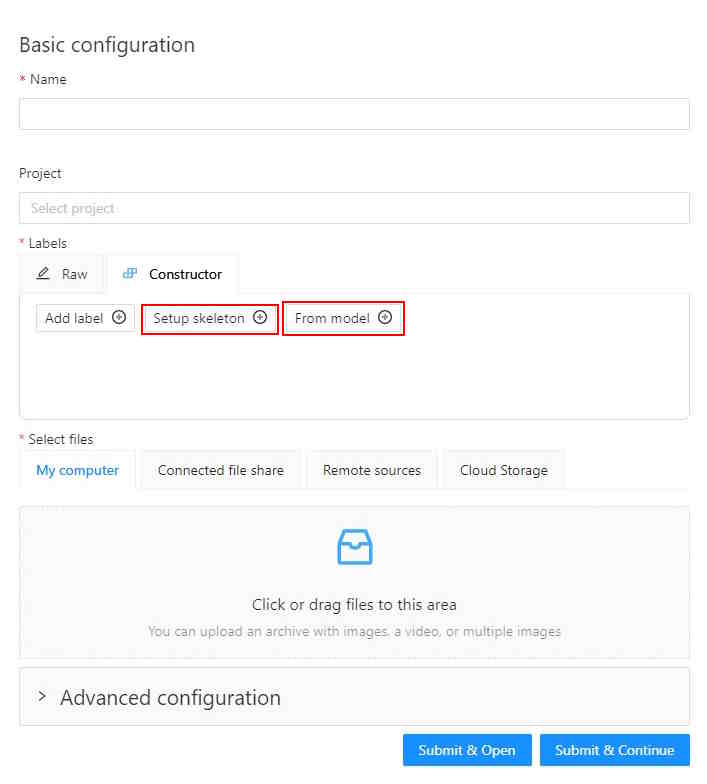The width and height of the screenshot is (707, 784).
Task: Expand Advanced configuration using its chevron
Action: coord(42,696)
